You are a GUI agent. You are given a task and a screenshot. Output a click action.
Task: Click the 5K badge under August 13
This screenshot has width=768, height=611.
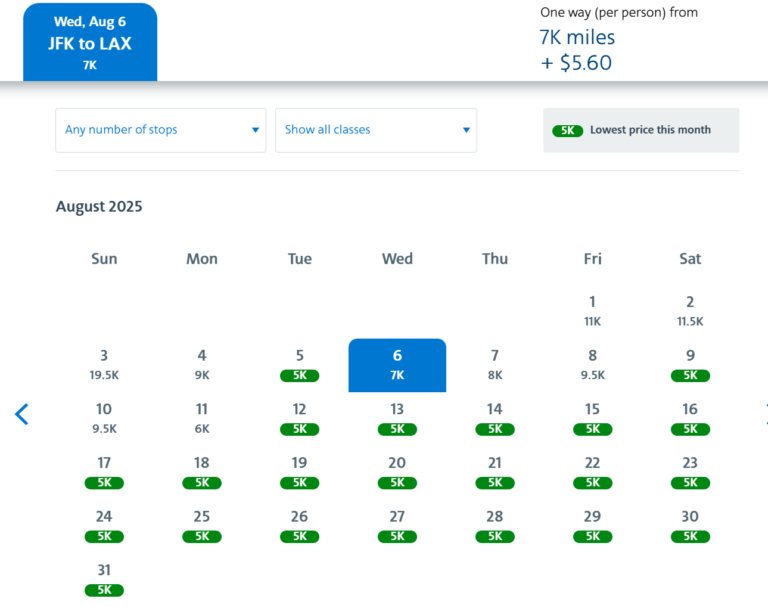tap(397, 430)
